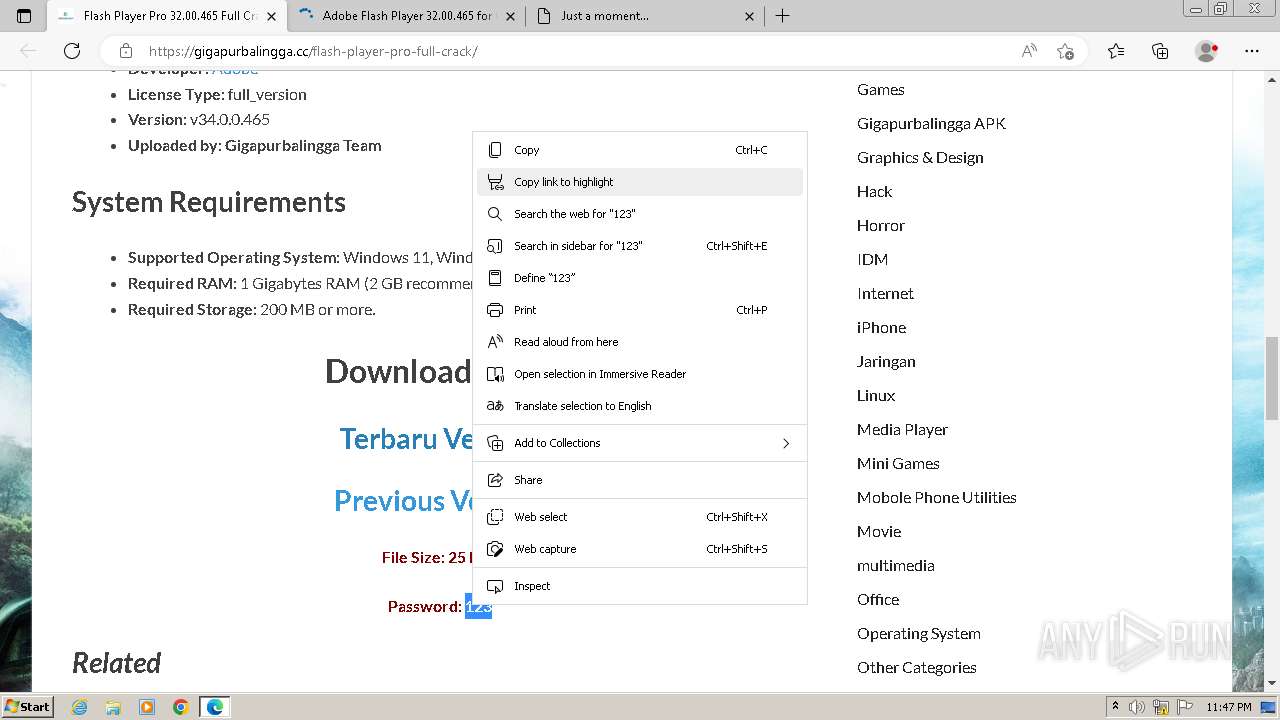Open browser Collections toolbar icon
Viewport: 1280px width, 720px height.
[1160, 51]
